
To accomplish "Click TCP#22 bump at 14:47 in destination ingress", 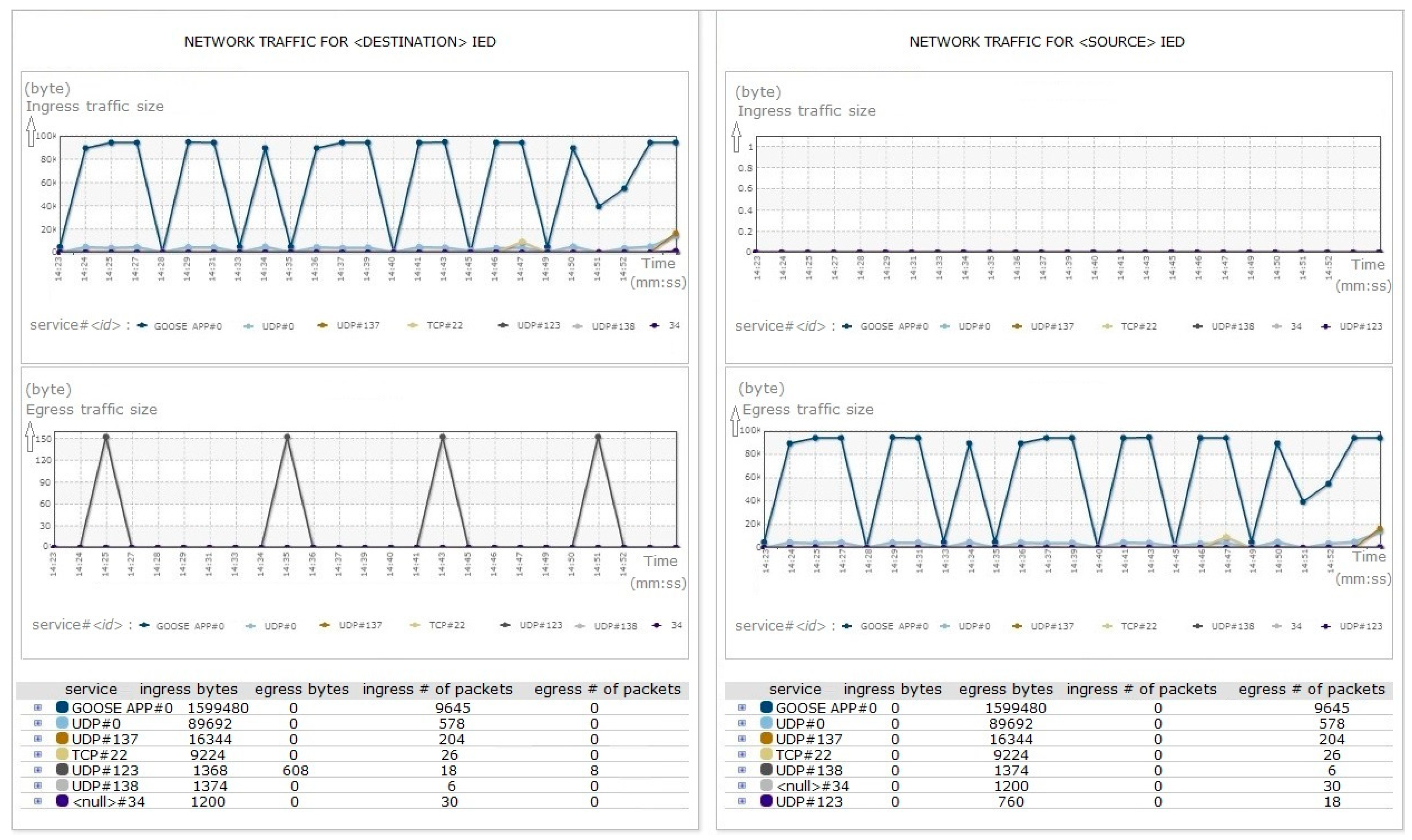I will [521, 242].
